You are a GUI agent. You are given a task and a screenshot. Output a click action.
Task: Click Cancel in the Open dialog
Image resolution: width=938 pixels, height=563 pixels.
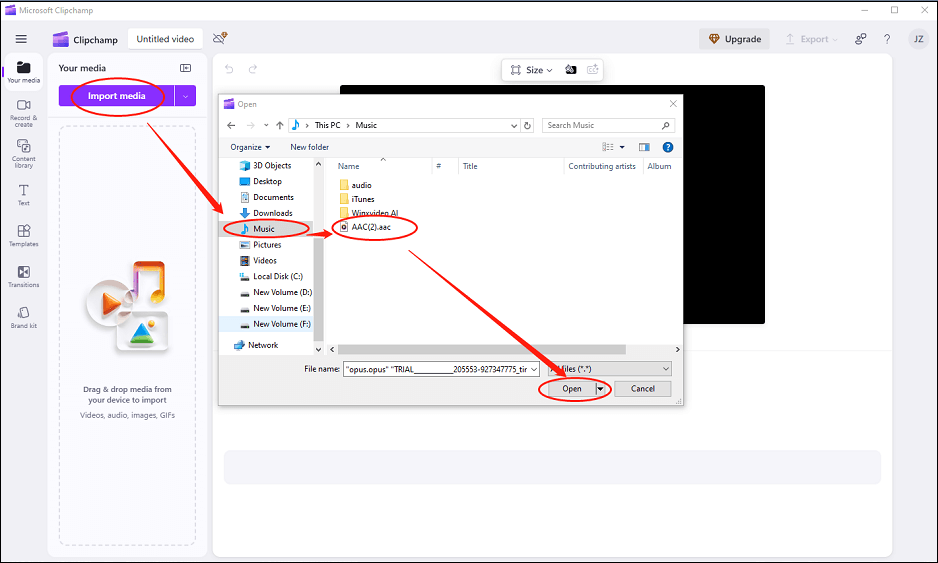pyautogui.click(x=642, y=389)
